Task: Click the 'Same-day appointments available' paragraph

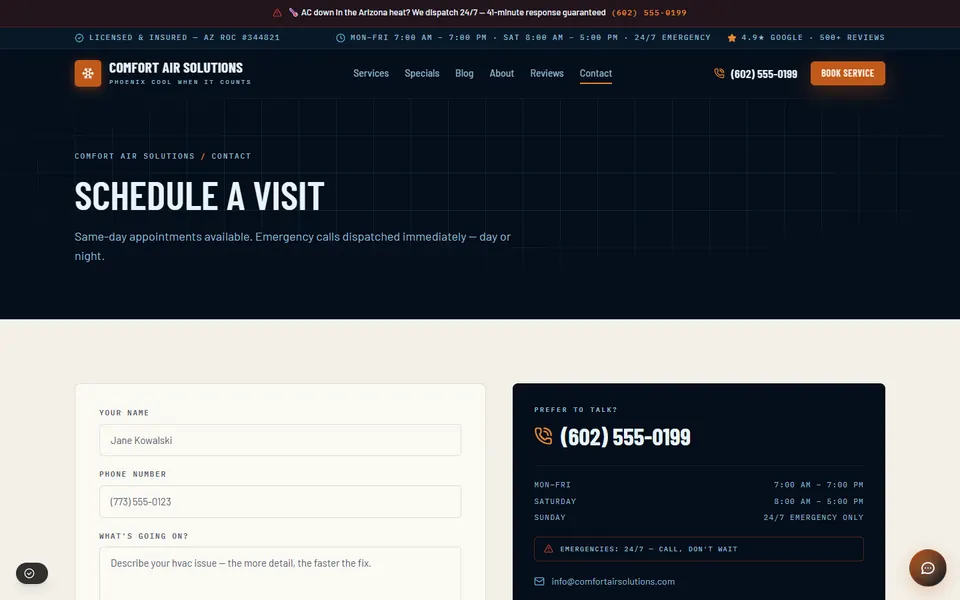Action: 293,246
